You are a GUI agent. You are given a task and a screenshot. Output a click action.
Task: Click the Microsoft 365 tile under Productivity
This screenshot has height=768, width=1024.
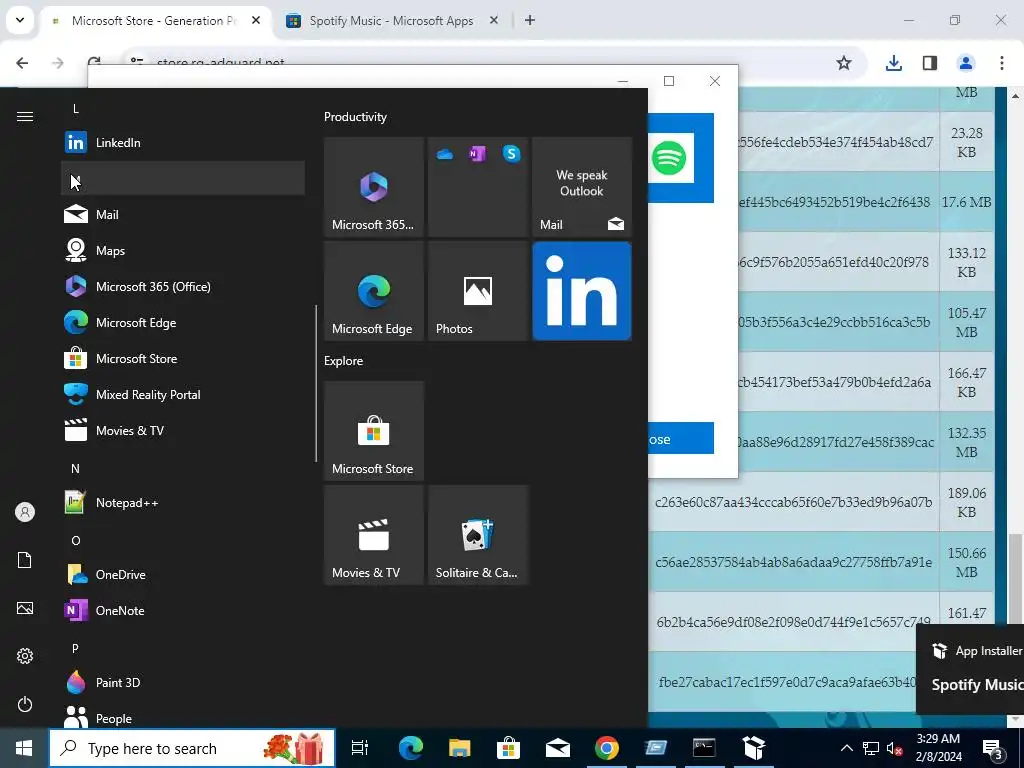(374, 187)
